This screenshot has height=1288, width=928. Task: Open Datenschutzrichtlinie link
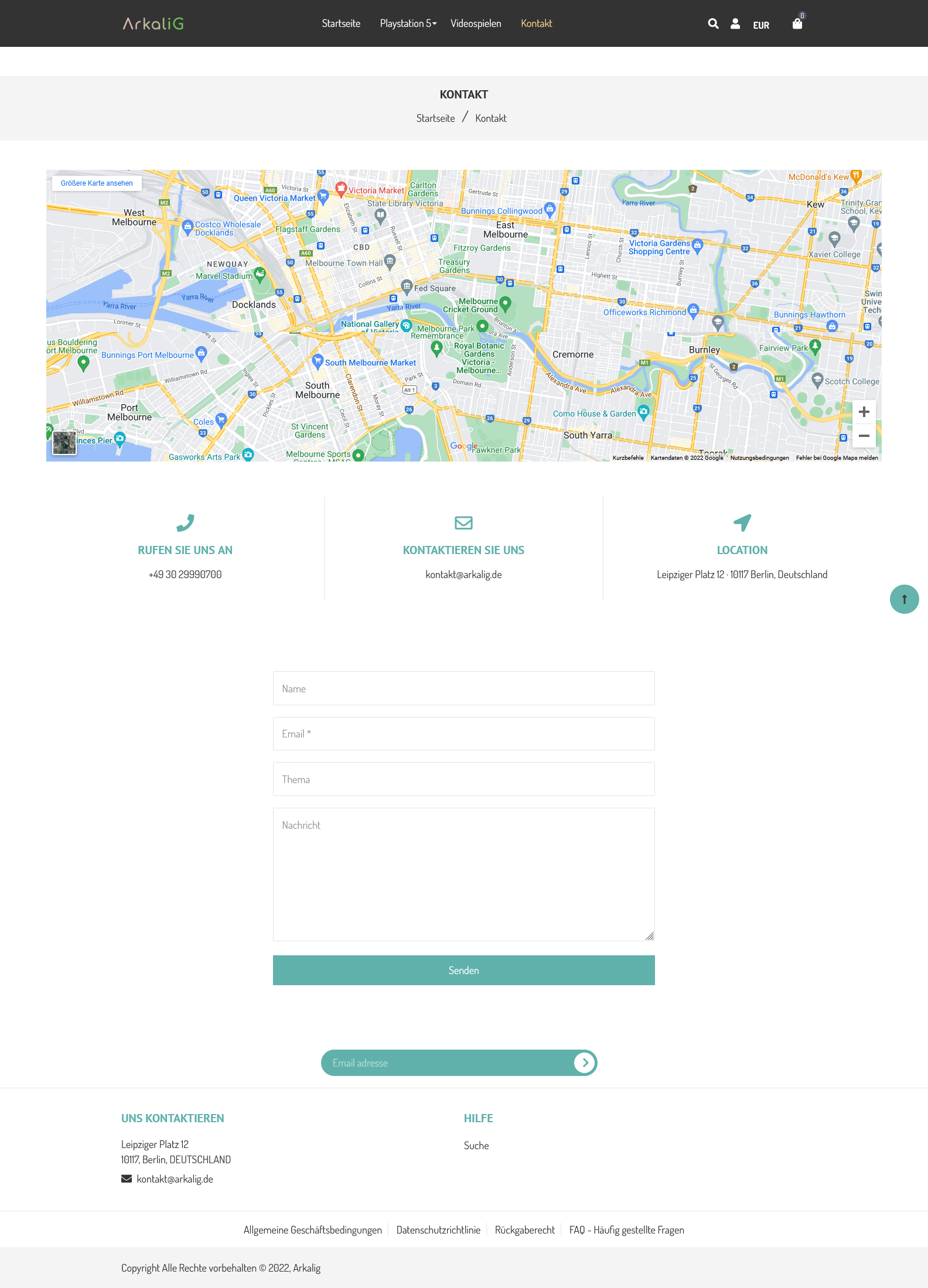(438, 1229)
